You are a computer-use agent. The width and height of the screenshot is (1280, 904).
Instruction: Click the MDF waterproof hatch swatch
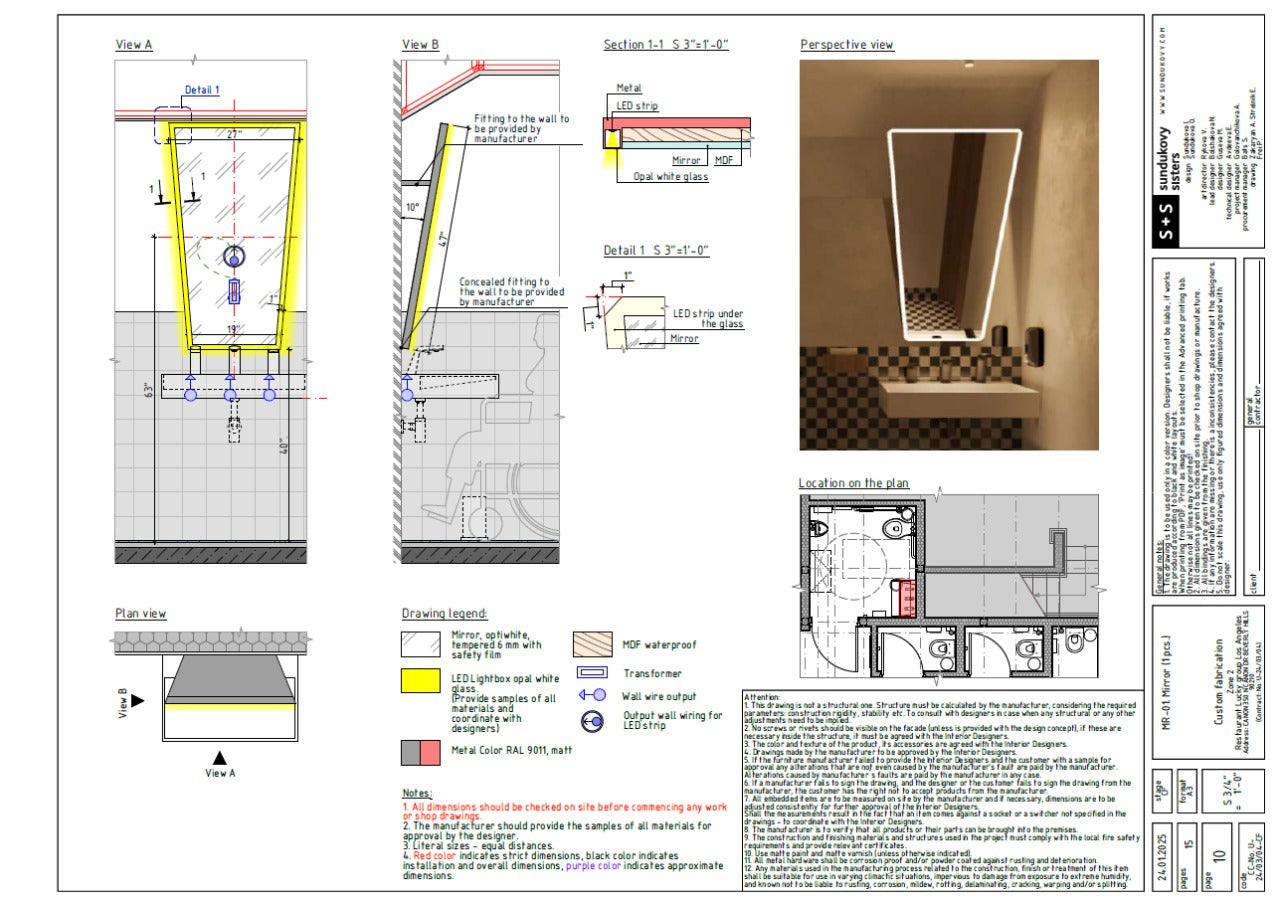(593, 645)
